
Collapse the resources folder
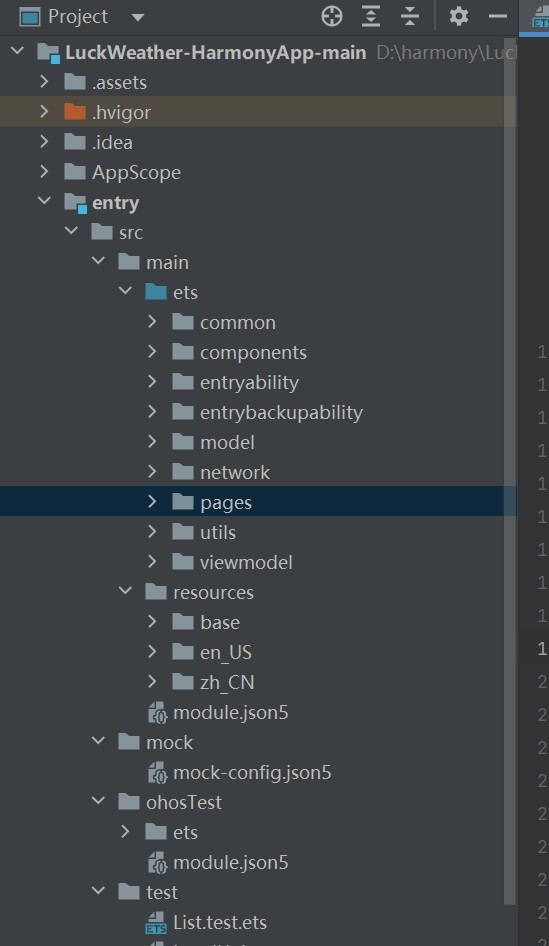(x=125, y=591)
